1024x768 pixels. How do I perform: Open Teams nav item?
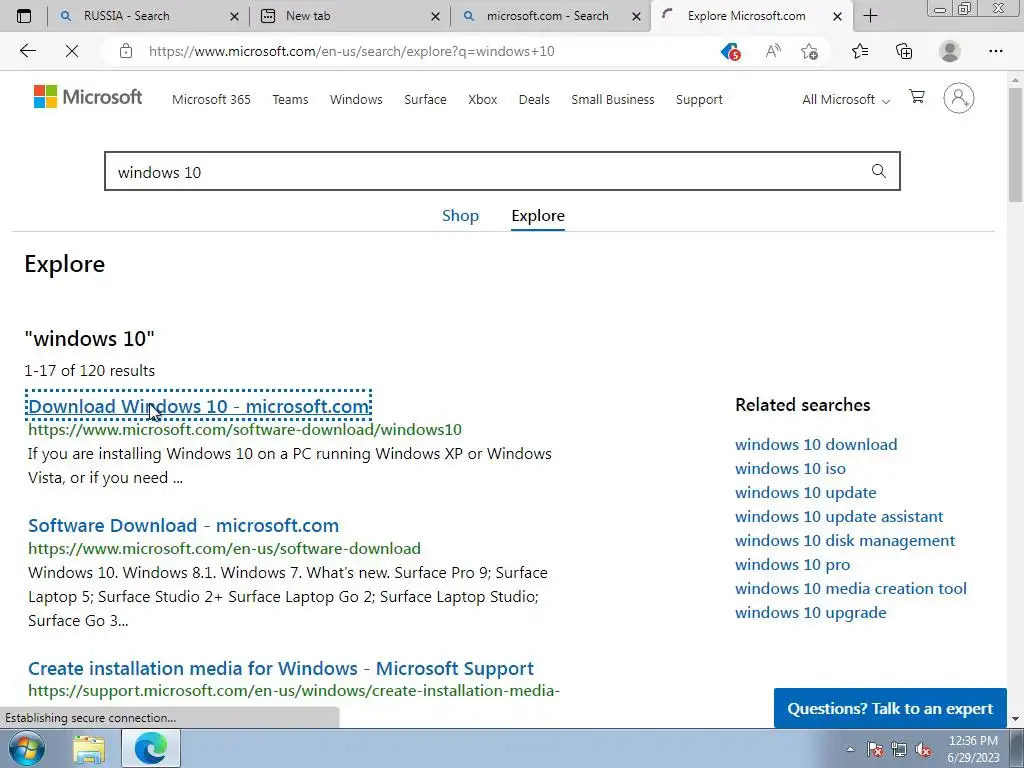click(290, 99)
